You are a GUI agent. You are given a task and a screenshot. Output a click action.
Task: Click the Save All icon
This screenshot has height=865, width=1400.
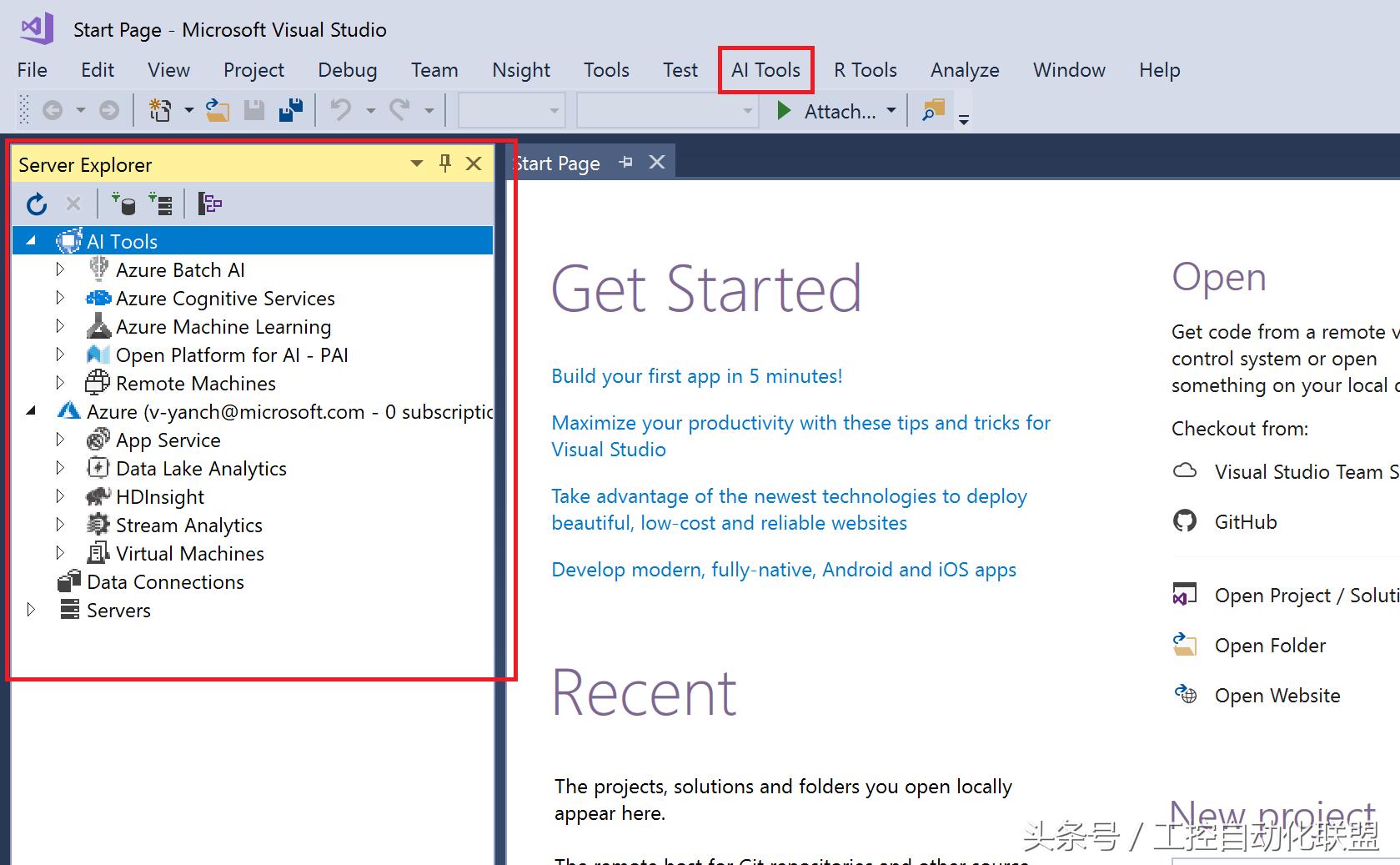[x=291, y=110]
